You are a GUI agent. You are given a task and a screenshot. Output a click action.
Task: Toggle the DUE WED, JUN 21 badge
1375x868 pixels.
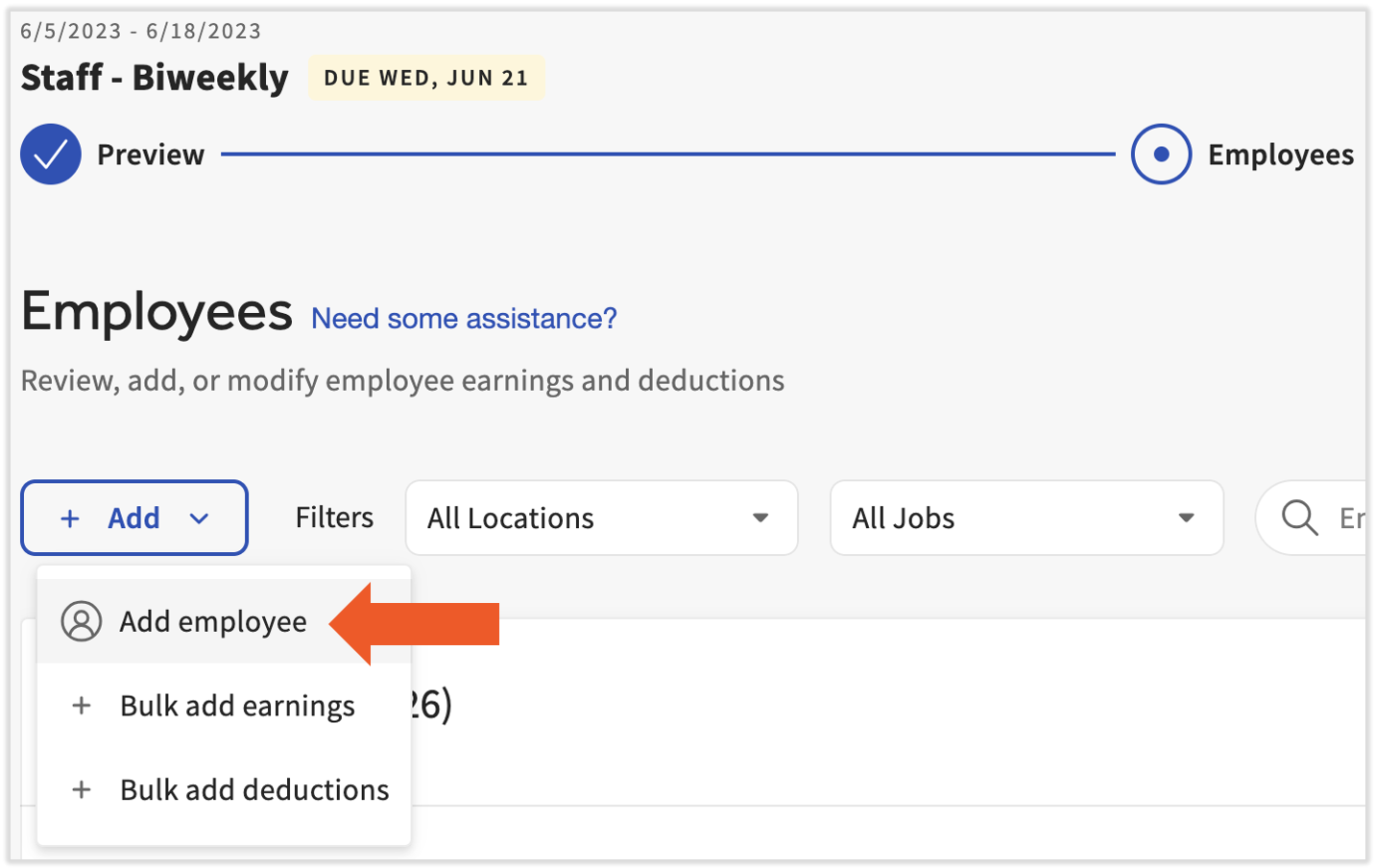[x=425, y=78]
